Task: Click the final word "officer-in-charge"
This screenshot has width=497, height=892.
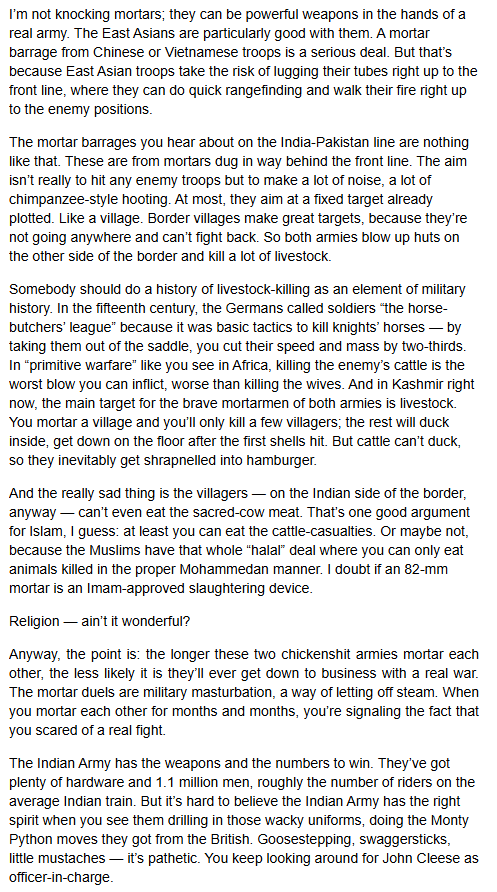Action: [61, 878]
